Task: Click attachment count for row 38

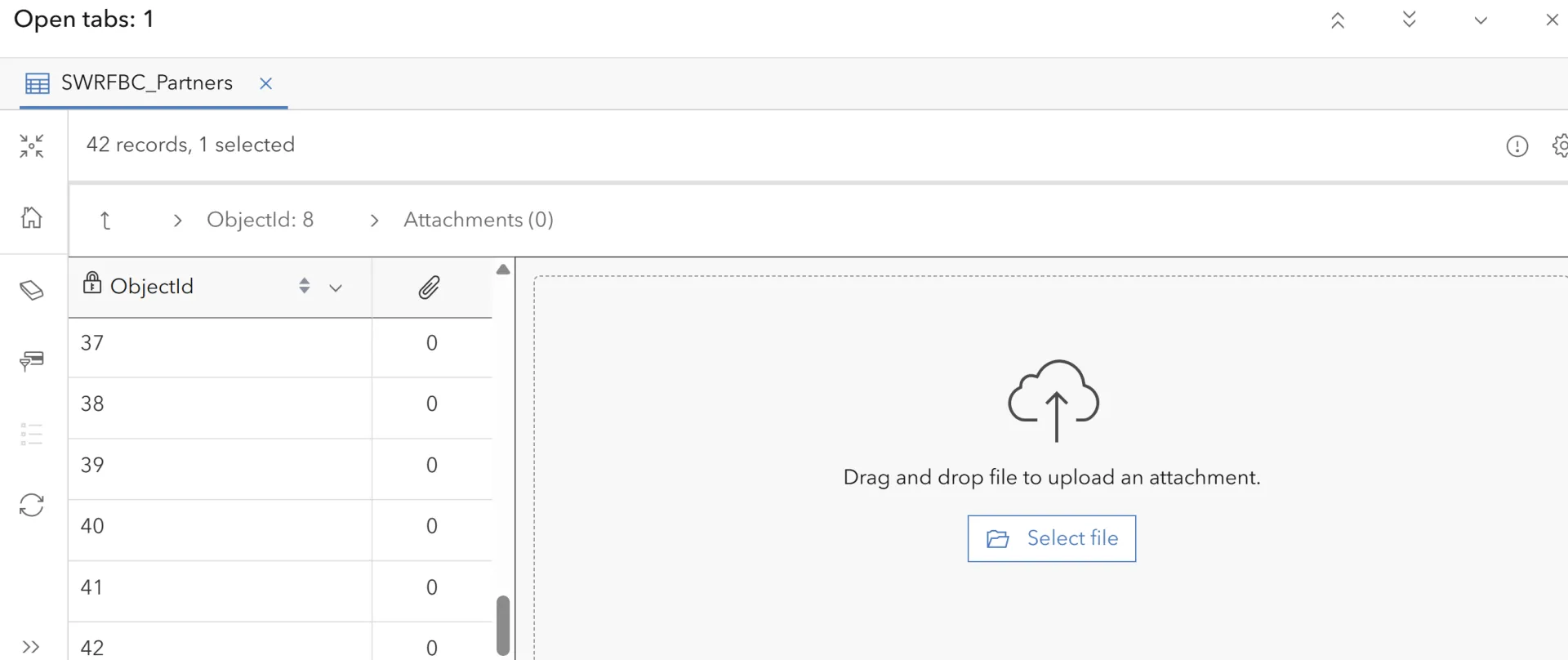Action: point(432,404)
